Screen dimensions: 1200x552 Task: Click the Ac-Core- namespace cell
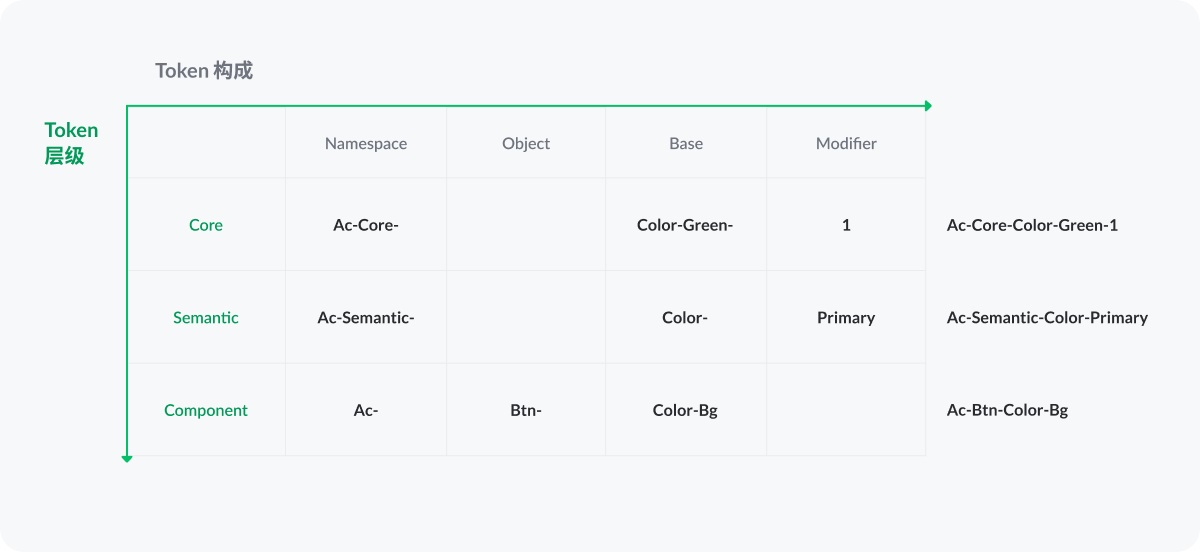pos(366,225)
